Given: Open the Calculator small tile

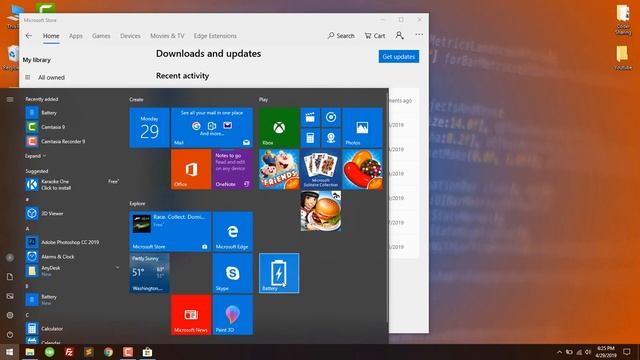Looking at the screenshot, I should click(x=310, y=138).
